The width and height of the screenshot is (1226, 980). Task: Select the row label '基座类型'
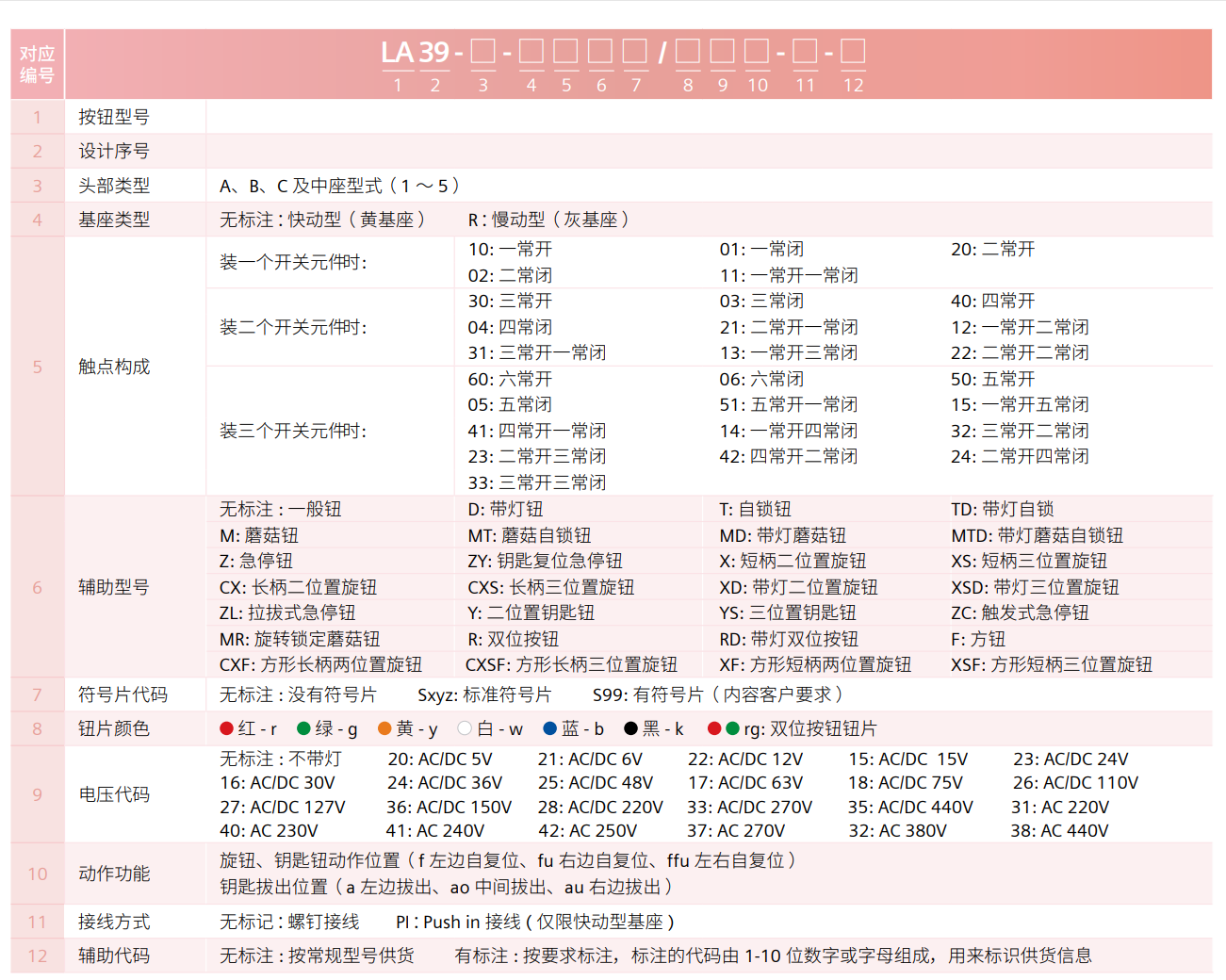(114, 220)
